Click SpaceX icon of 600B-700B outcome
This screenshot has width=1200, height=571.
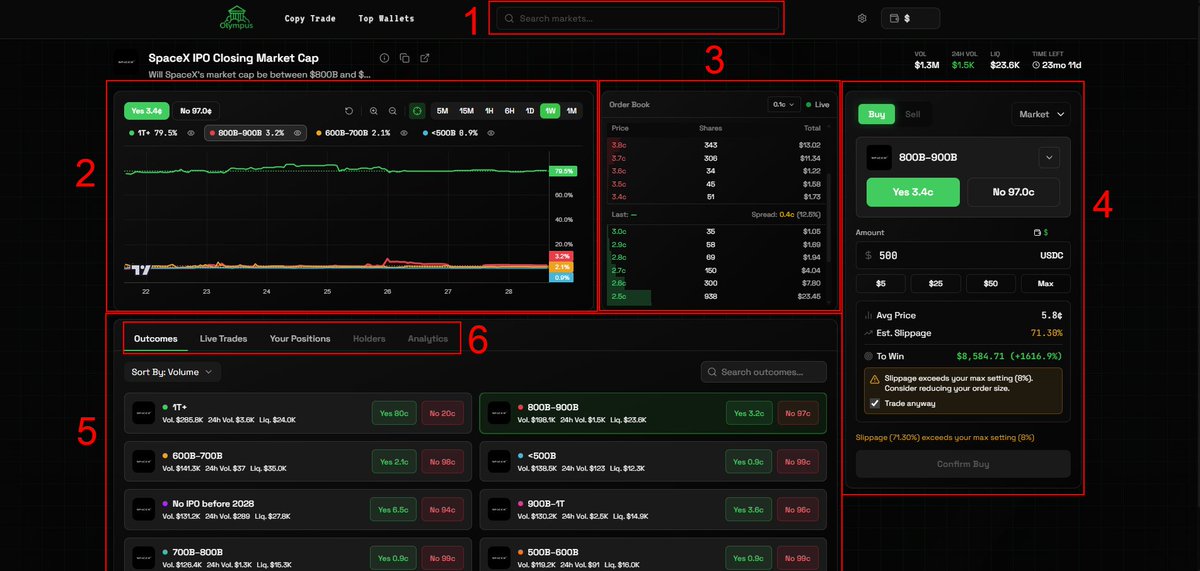click(144, 461)
